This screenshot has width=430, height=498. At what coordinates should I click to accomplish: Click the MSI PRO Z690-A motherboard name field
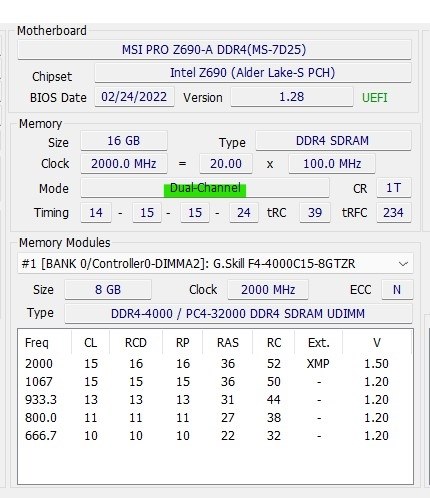(214, 50)
